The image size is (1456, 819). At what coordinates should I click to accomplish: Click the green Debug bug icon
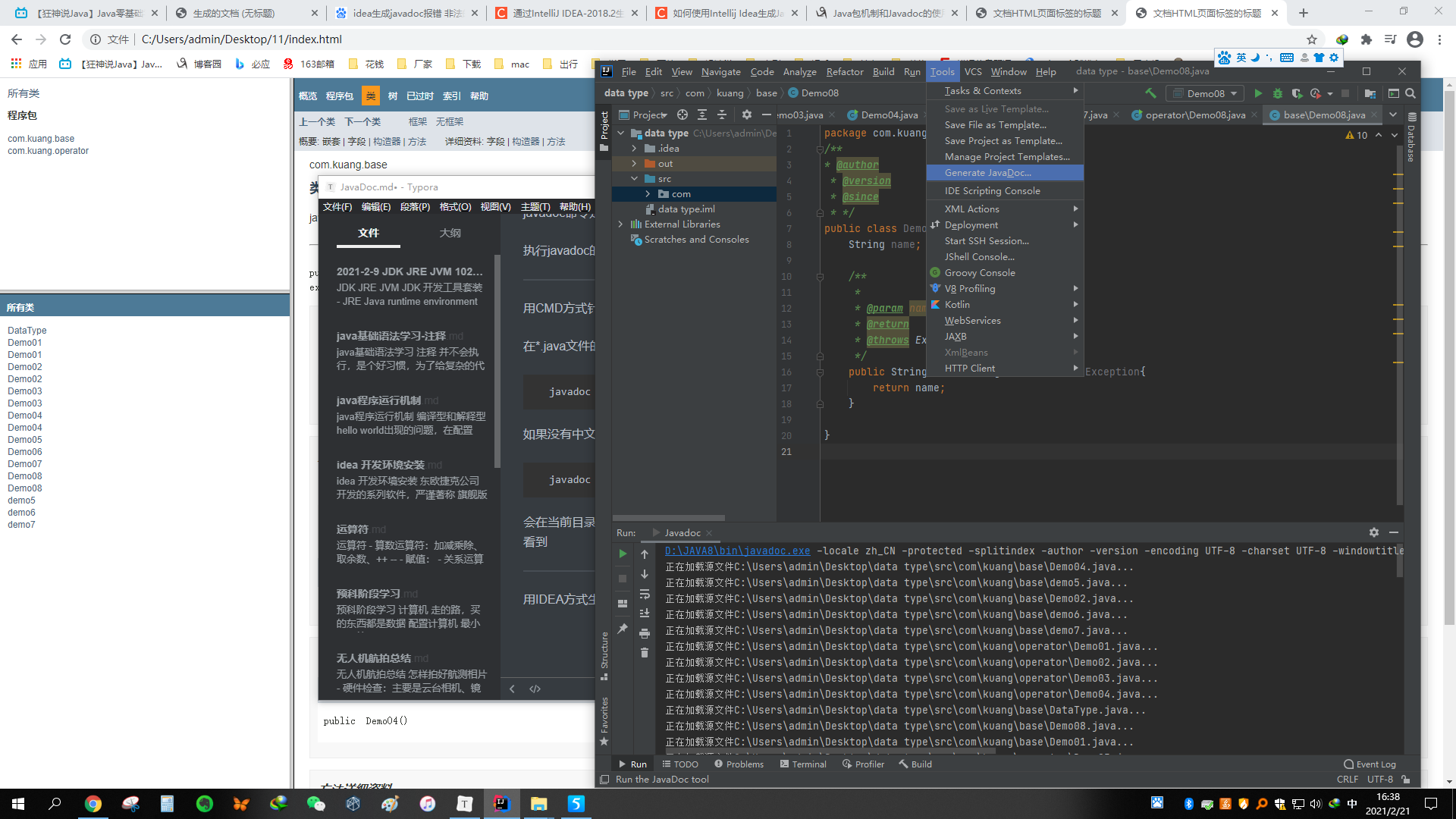[1278, 94]
